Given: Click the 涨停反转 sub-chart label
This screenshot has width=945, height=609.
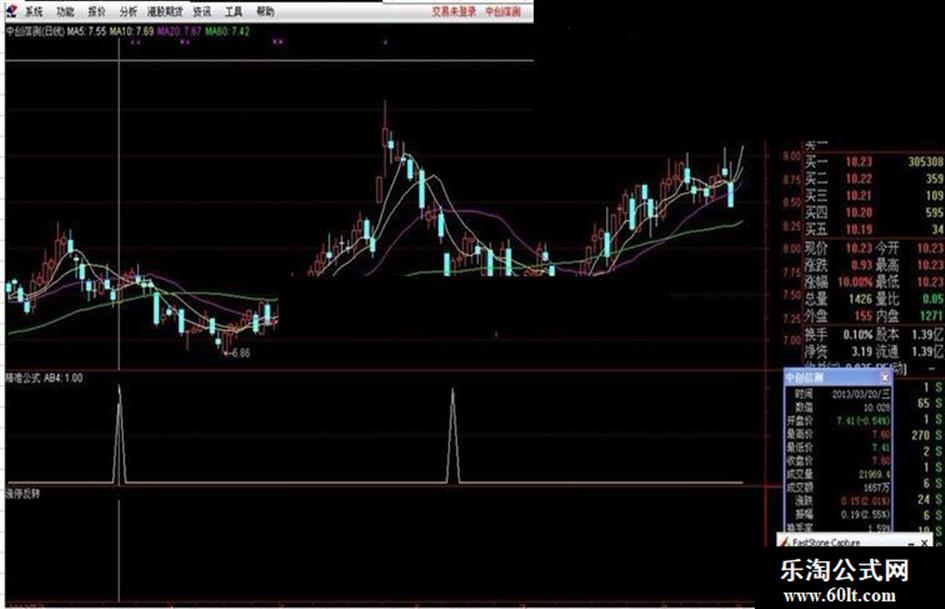Looking at the screenshot, I should (23, 494).
